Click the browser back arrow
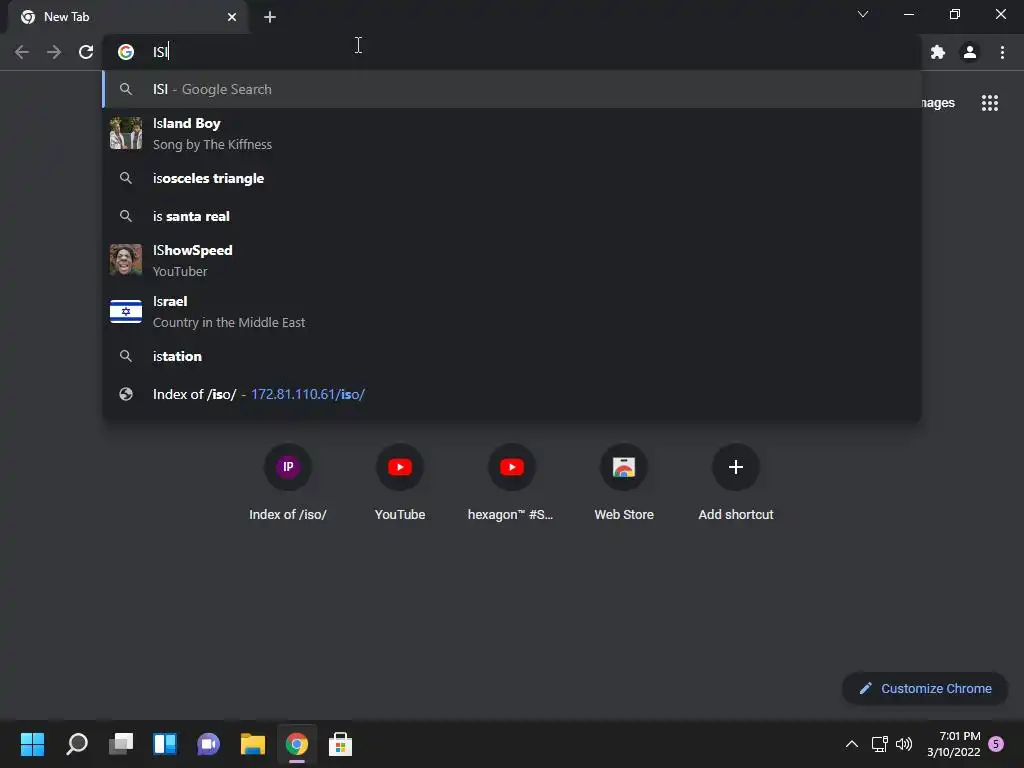This screenshot has height=768, width=1024. point(22,52)
